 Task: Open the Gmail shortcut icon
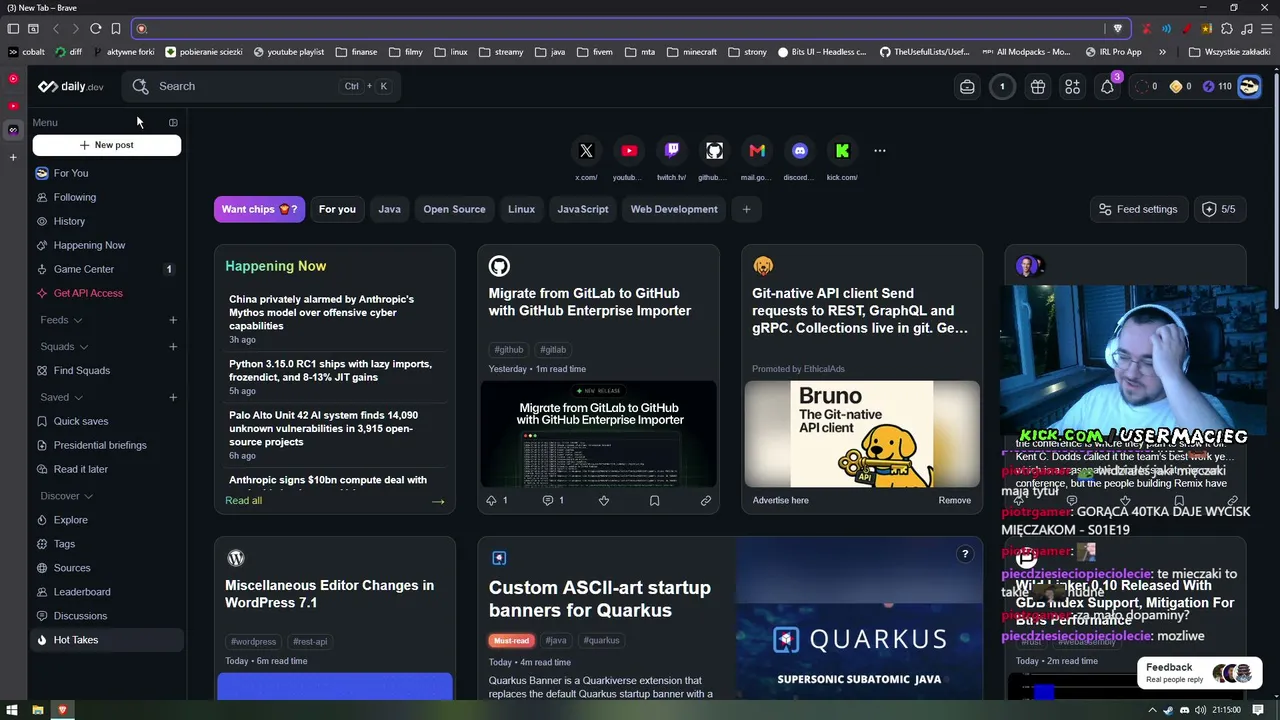757,151
